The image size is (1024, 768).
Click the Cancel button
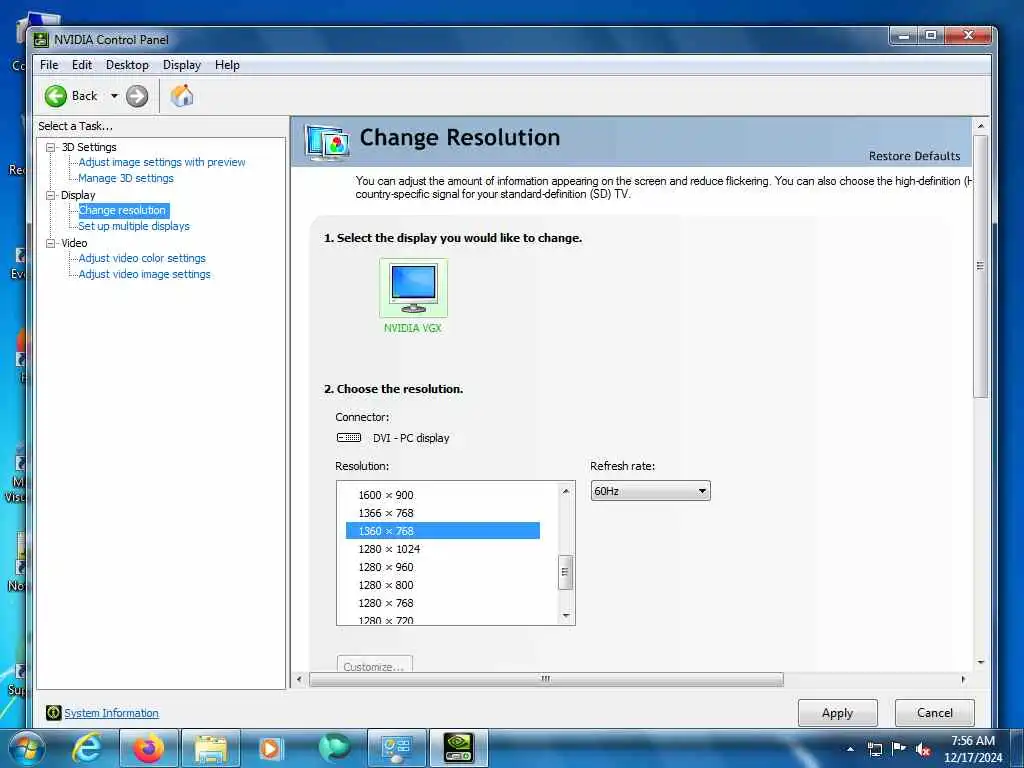pyautogui.click(x=935, y=713)
